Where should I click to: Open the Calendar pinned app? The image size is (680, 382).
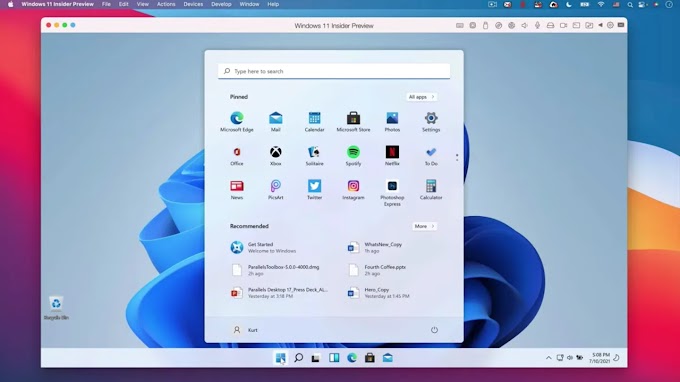pyautogui.click(x=314, y=121)
